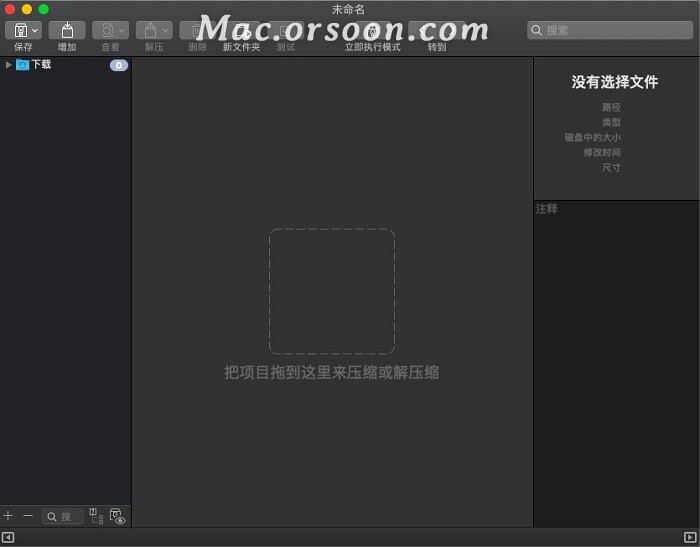Click the 注释 comment text area
Image resolution: width=700 pixels, height=547 pixels.
(617, 364)
